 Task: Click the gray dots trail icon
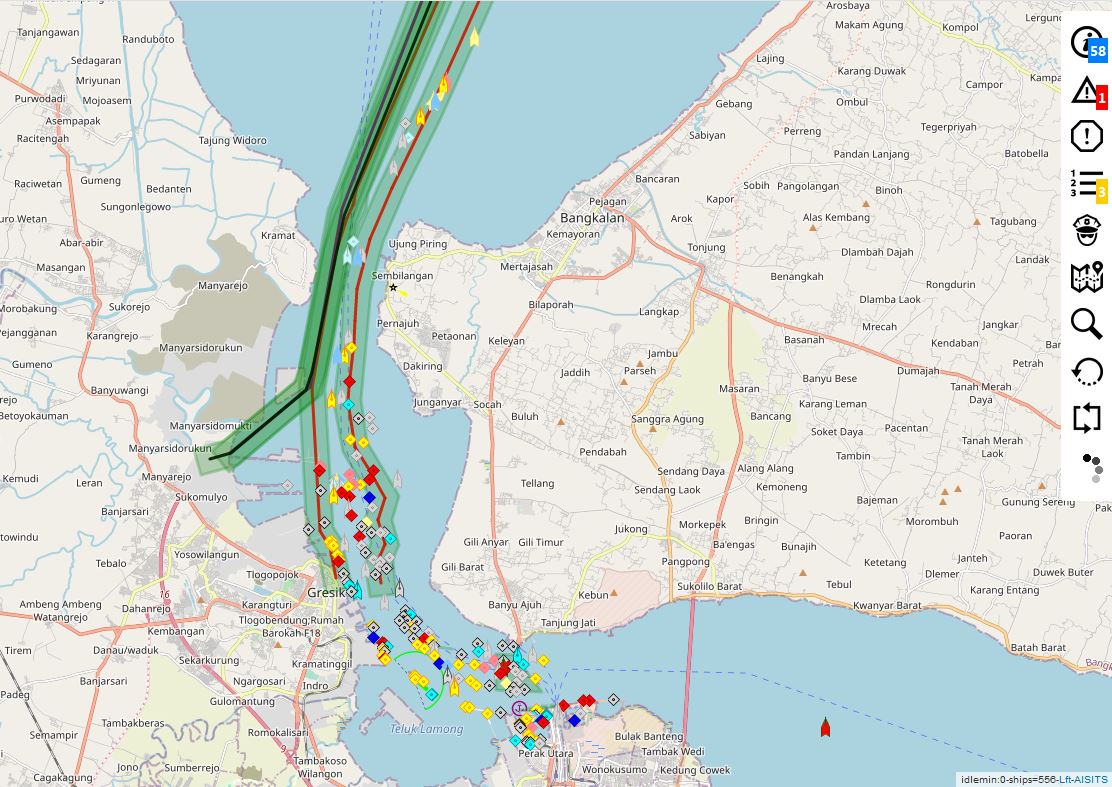tap(1091, 466)
